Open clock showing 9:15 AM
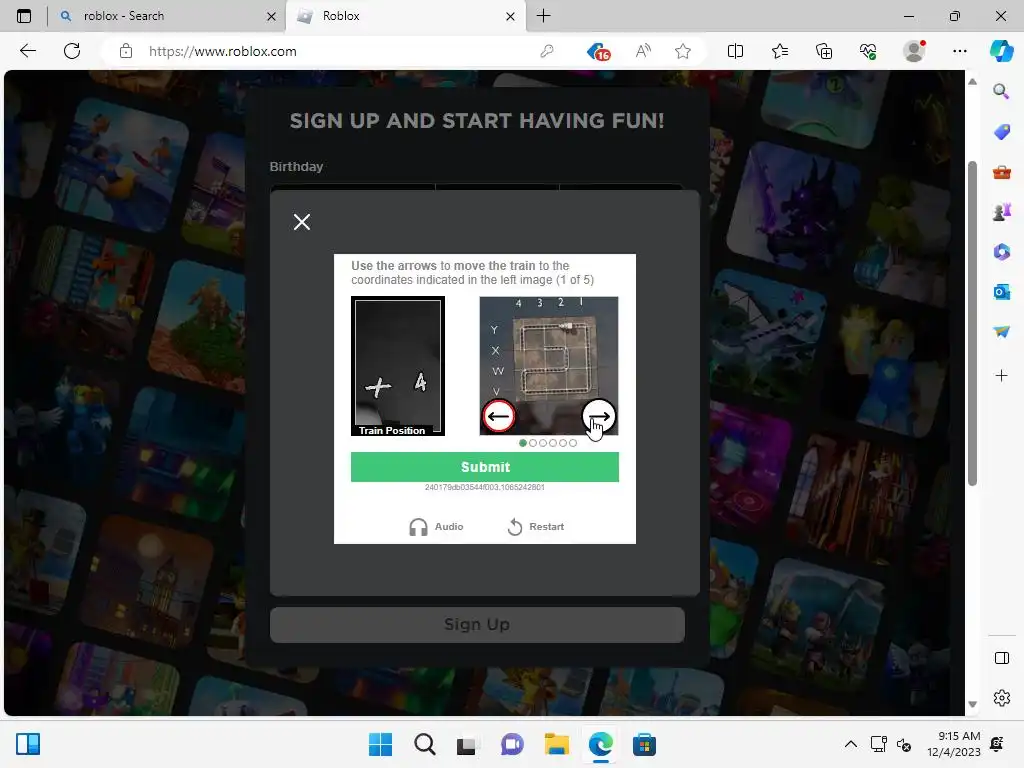 point(954,744)
